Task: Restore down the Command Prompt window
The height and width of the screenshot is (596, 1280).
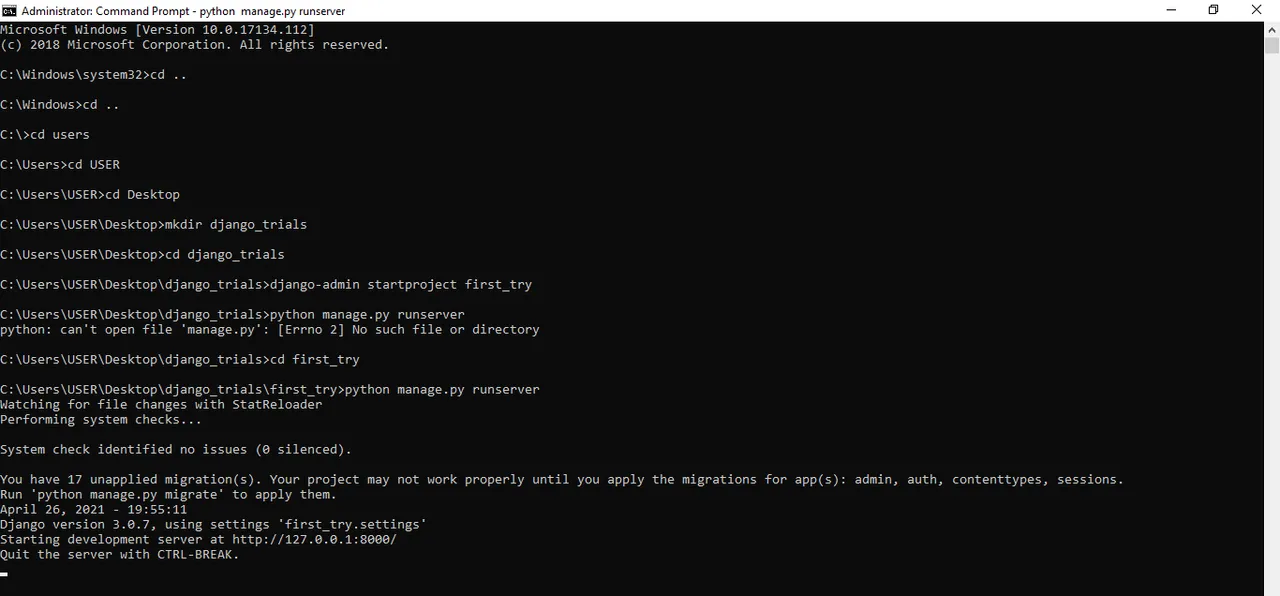Action: click(1213, 10)
